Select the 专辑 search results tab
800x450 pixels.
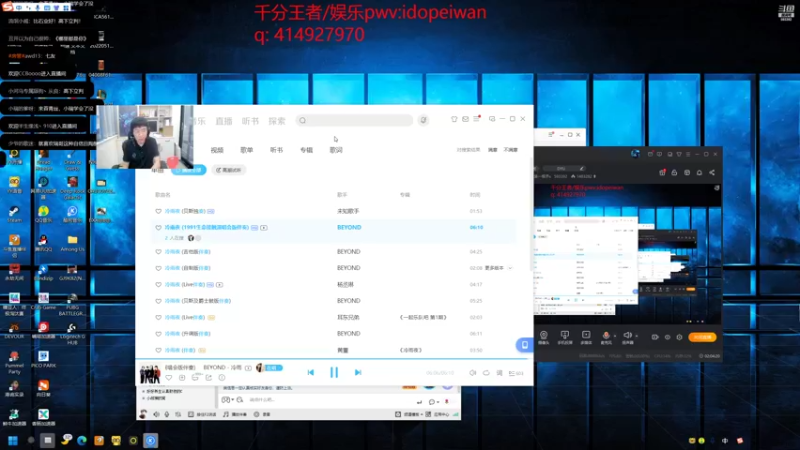point(306,150)
